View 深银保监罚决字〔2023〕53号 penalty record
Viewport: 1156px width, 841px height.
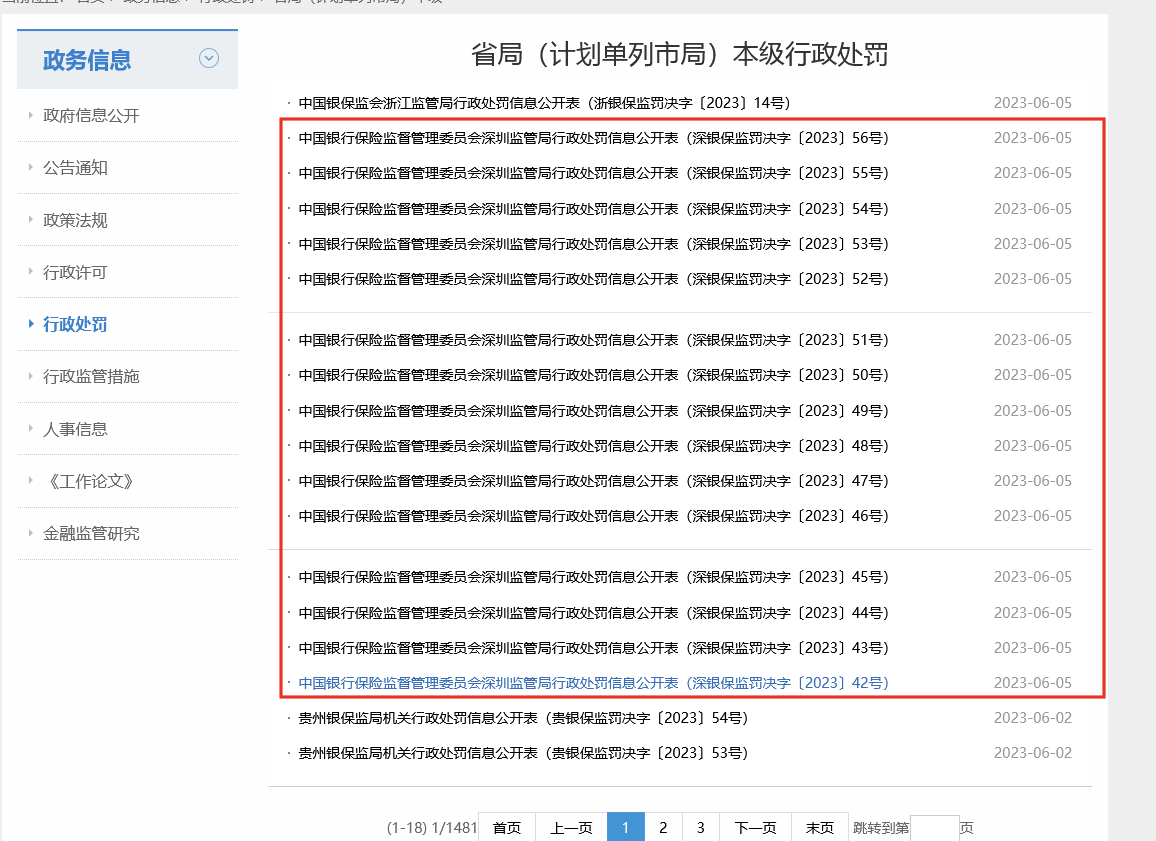[593, 244]
